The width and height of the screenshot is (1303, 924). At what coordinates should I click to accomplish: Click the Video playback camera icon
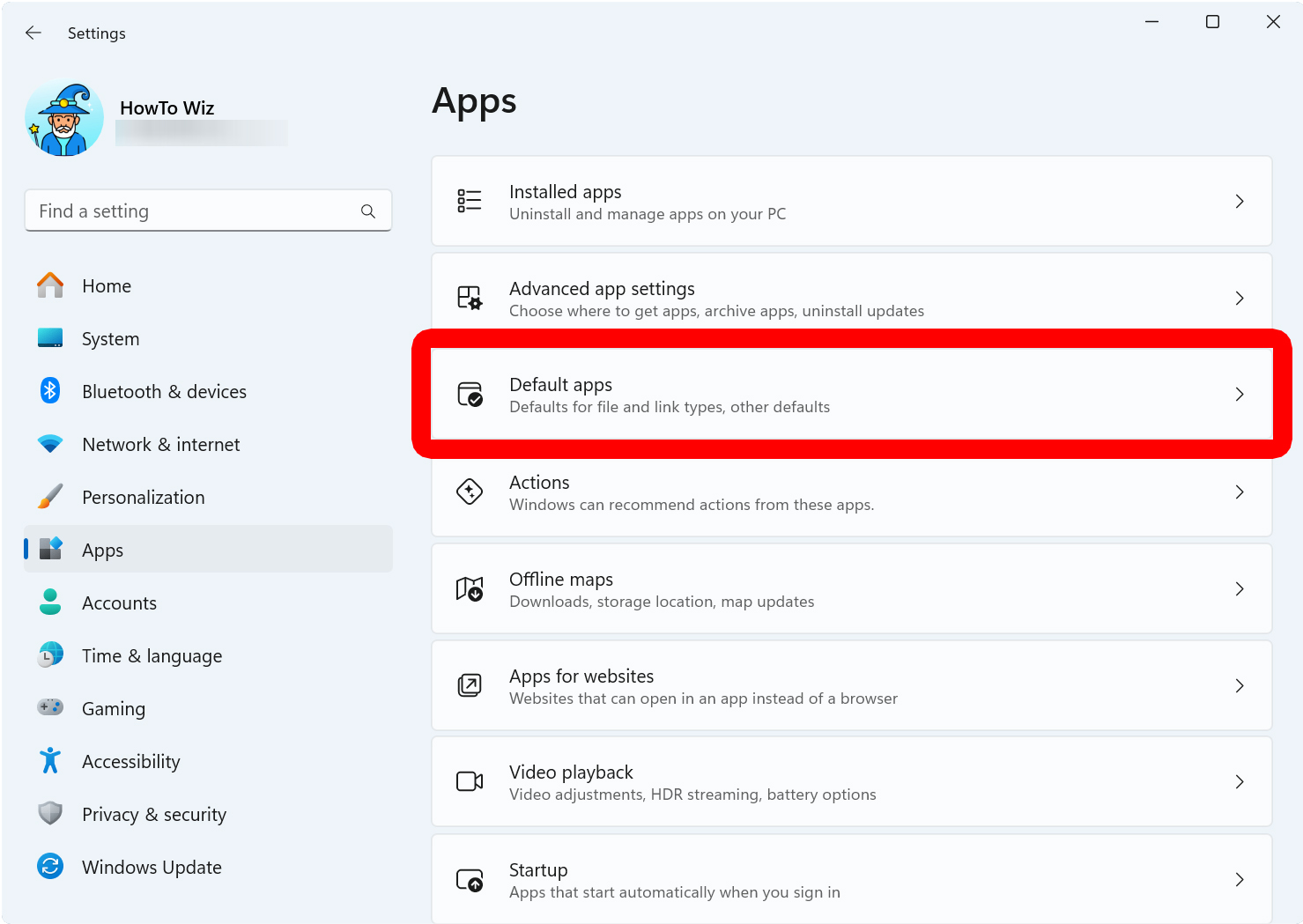pos(470,781)
